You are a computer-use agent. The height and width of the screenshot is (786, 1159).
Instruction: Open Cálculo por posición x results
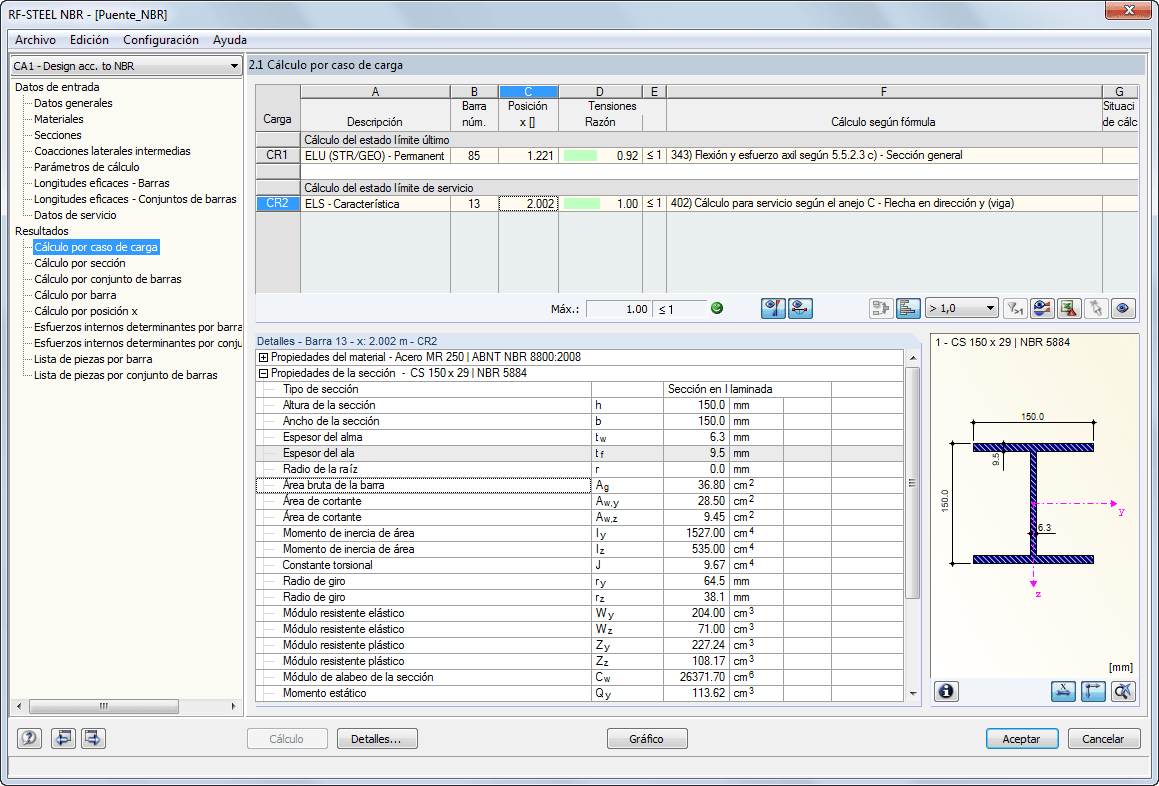[x=86, y=311]
